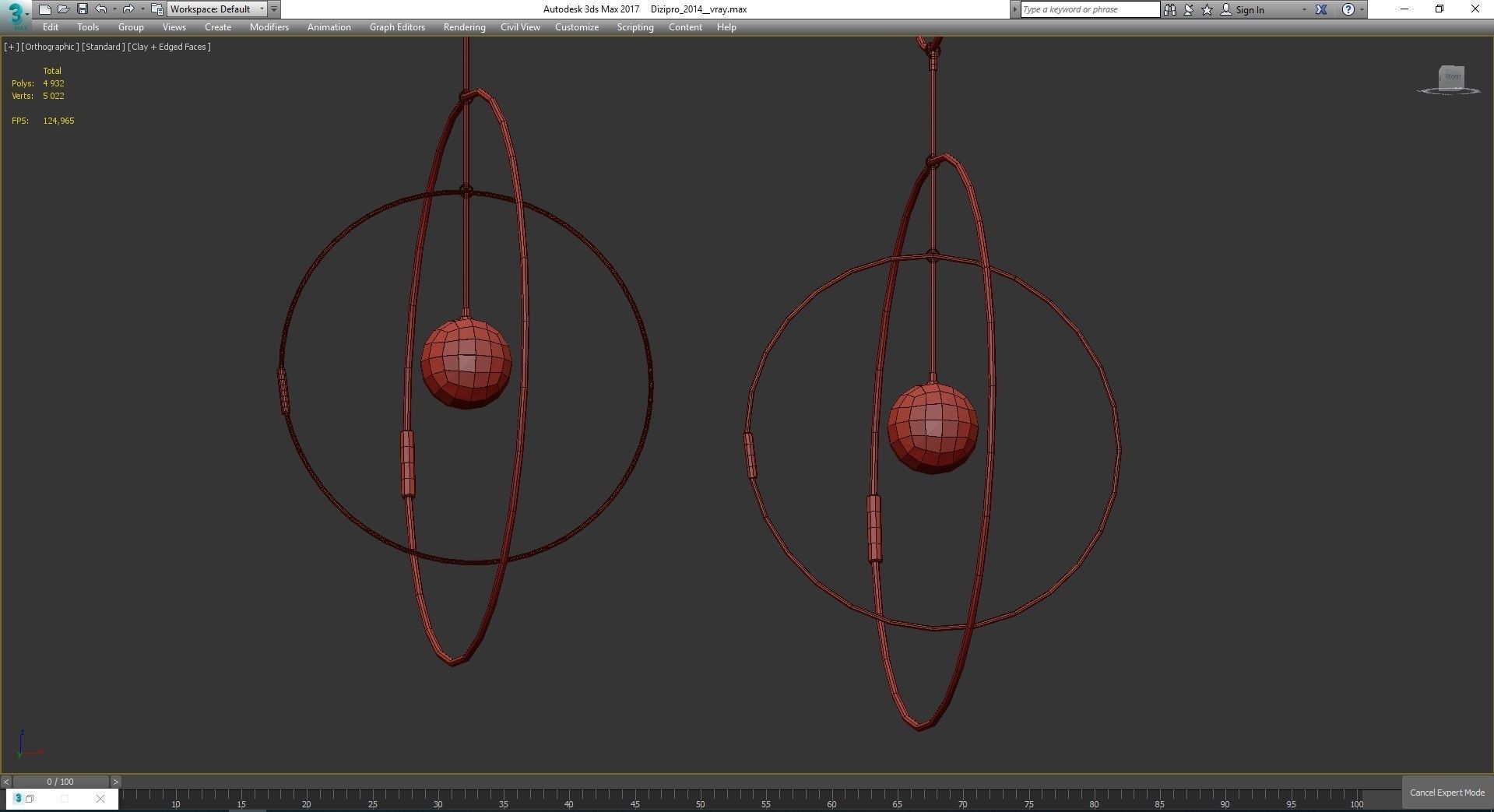The image size is (1494, 812).
Task: Open Favorites star icon
Action: point(1207,9)
